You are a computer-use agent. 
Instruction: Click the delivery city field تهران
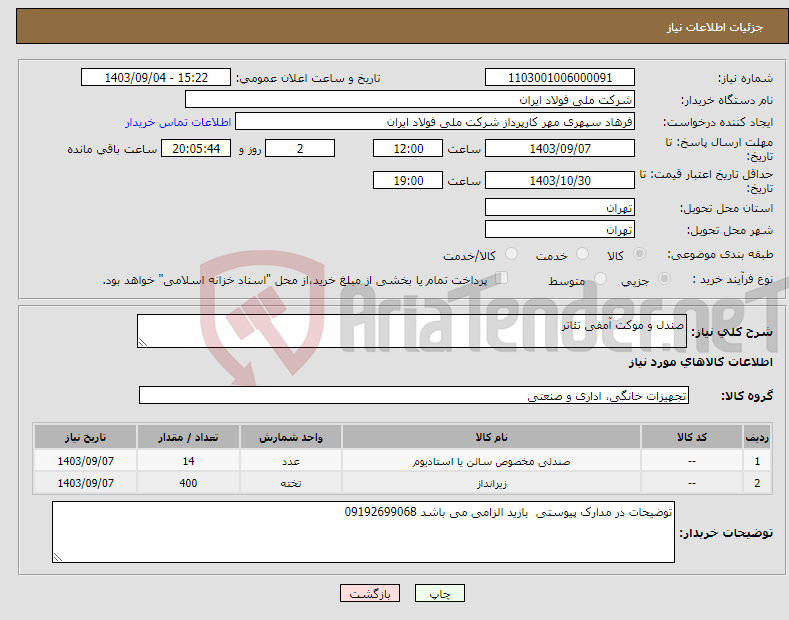[x=560, y=229]
